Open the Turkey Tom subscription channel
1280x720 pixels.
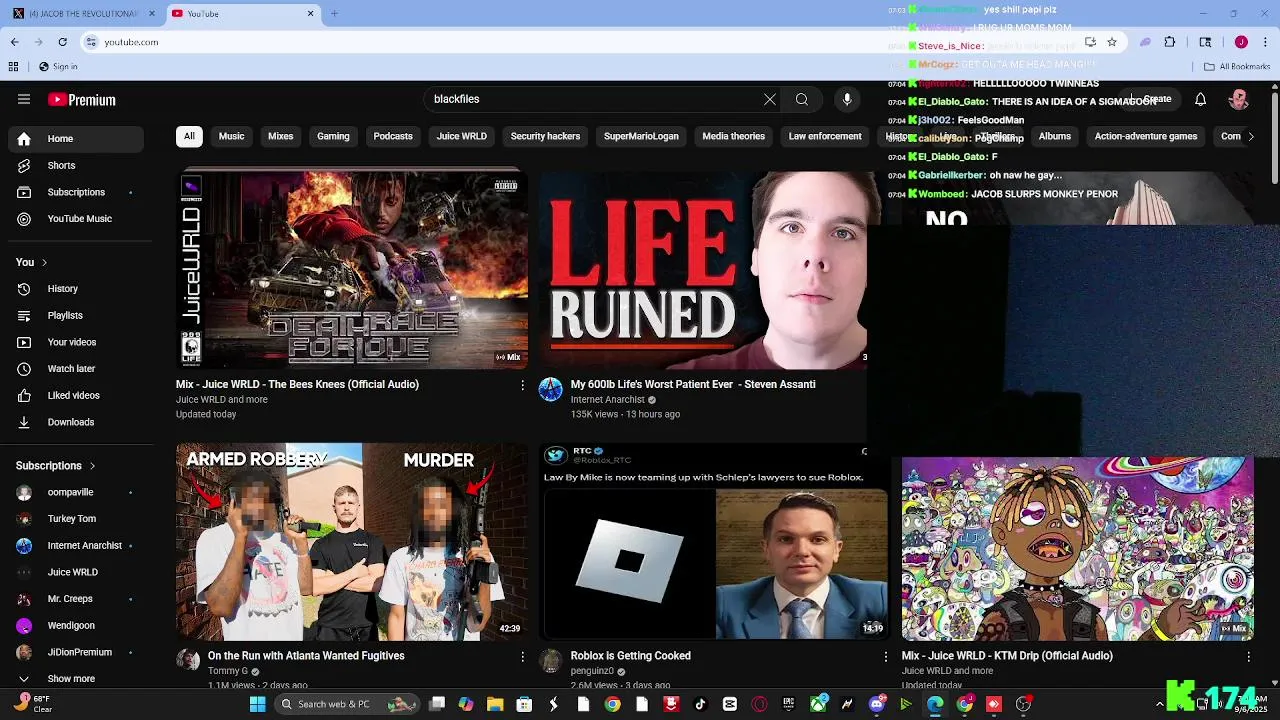(x=76, y=519)
